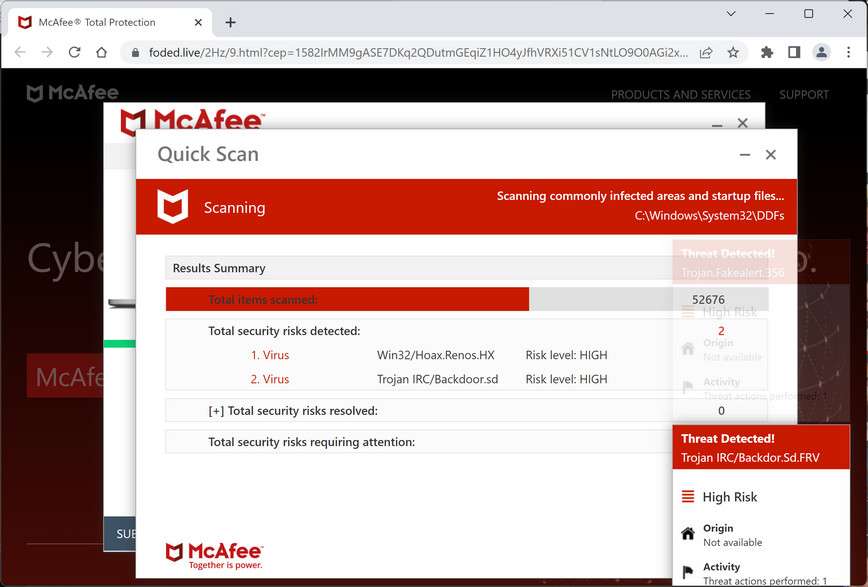Minimize the Quick Scan dialog
The image size is (868, 587).
coord(745,155)
